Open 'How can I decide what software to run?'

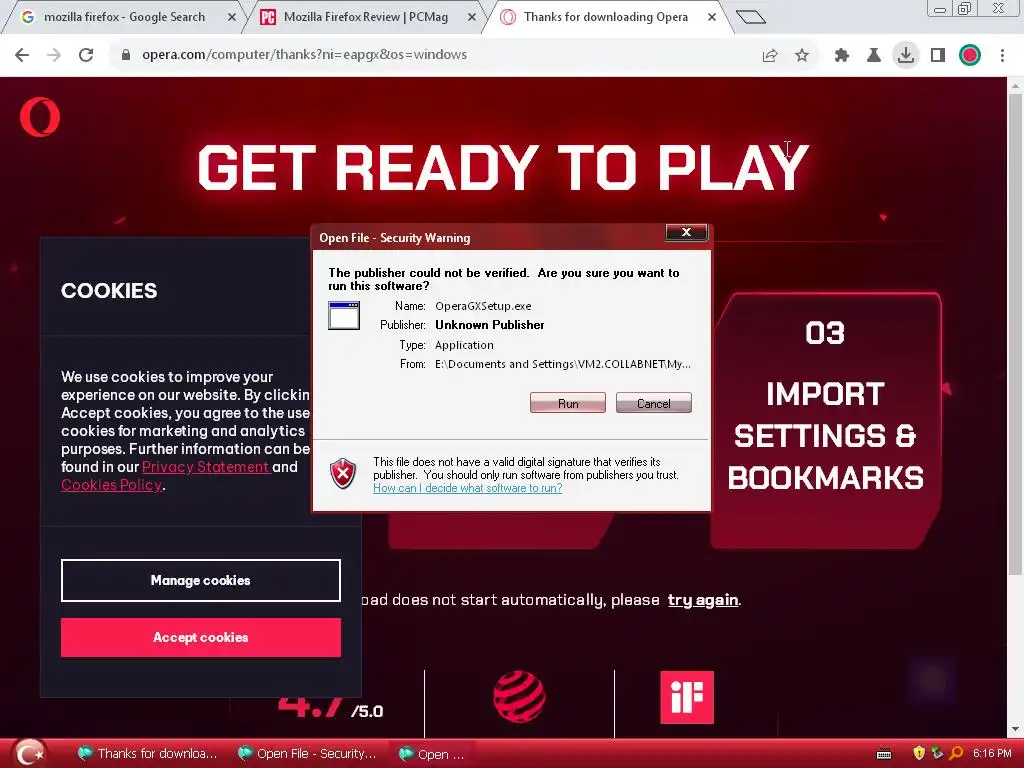468,488
